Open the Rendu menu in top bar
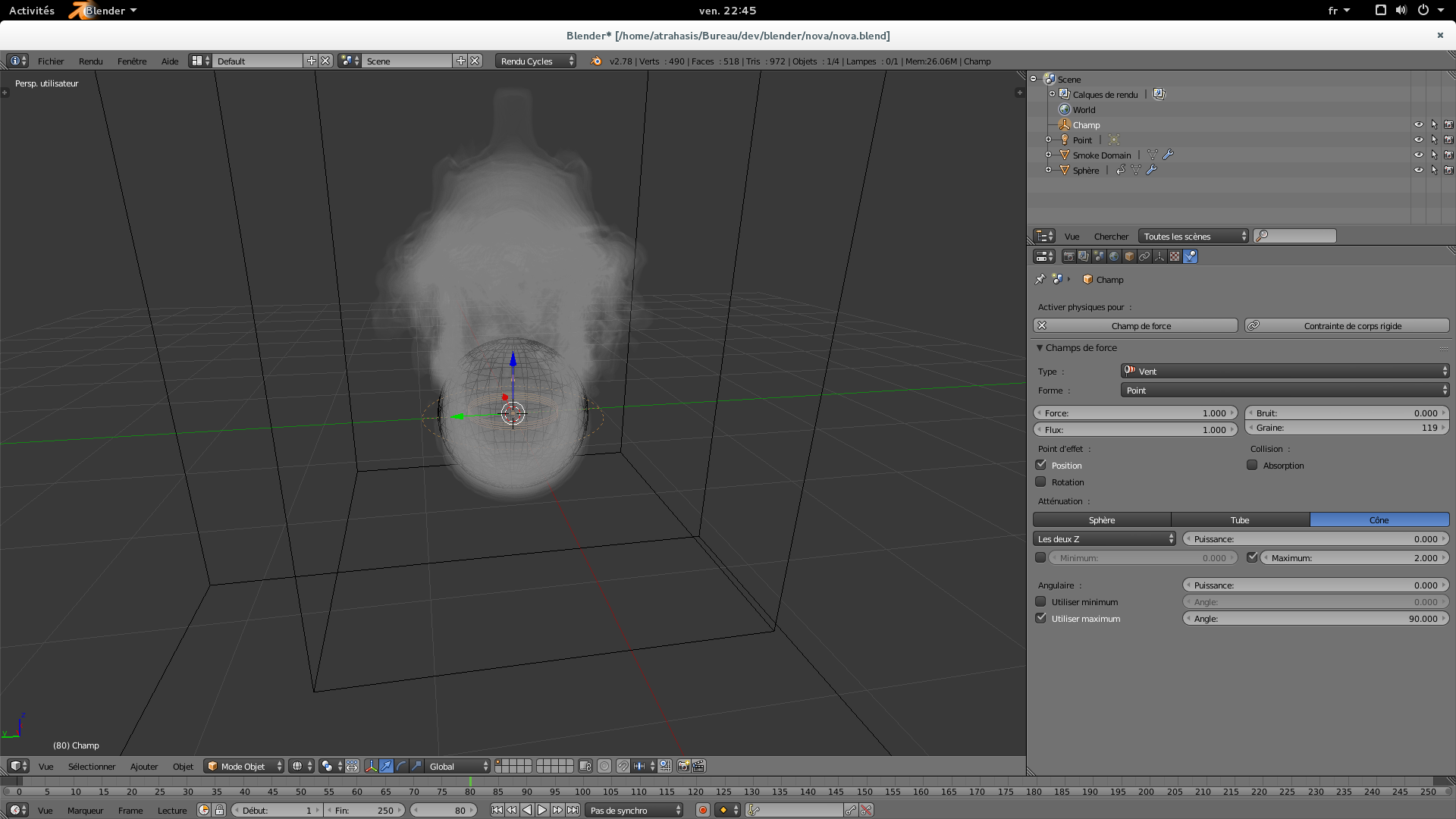The height and width of the screenshot is (819, 1456). click(90, 61)
